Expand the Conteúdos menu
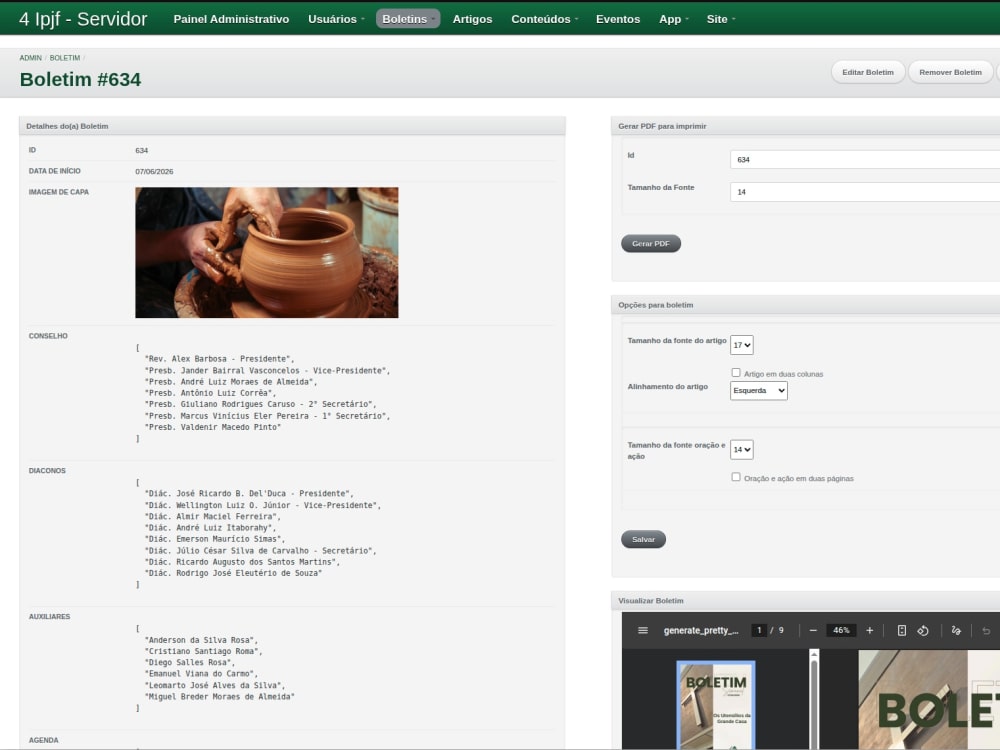The width and height of the screenshot is (1000, 750). (545, 19)
